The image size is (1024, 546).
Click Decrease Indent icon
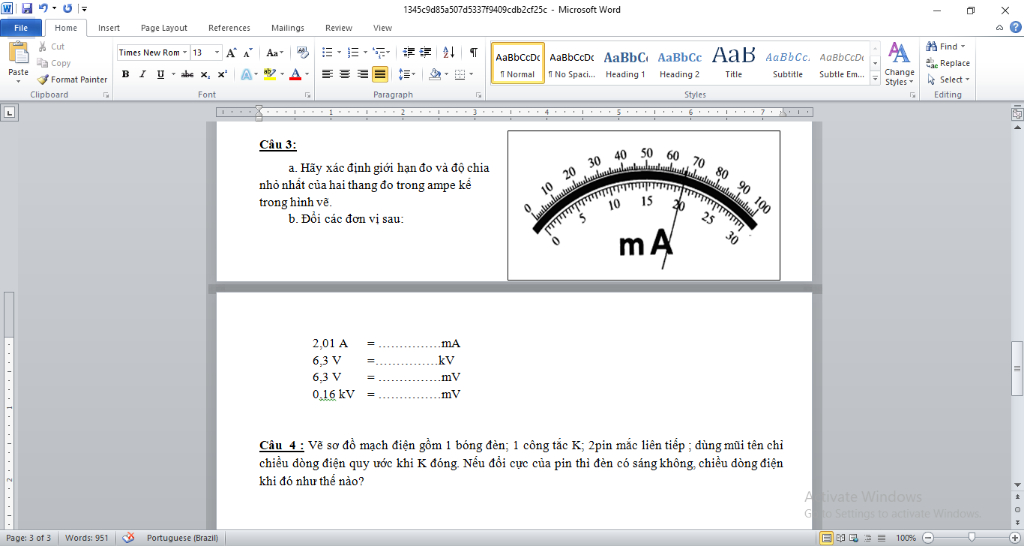pyautogui.click(x=409, y=53)
